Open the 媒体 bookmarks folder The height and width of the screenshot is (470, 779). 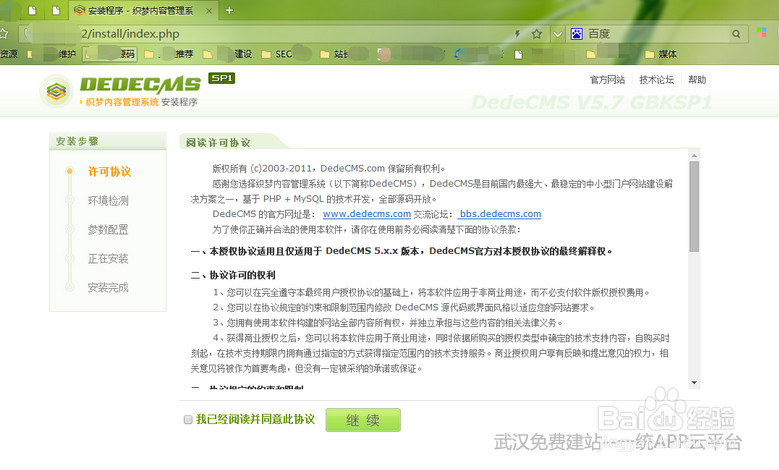tap(661, 54)
